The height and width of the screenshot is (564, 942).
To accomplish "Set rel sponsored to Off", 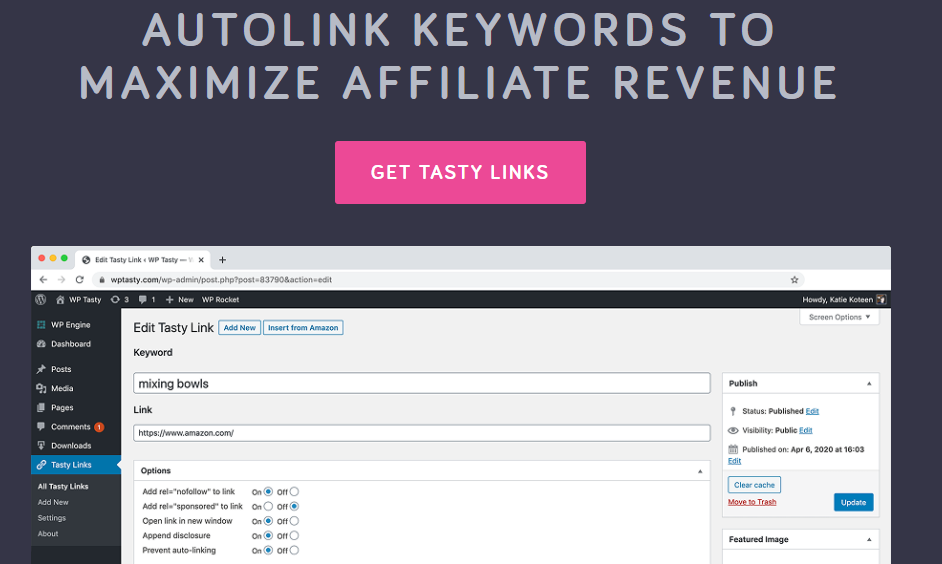I will coord(294,506).
